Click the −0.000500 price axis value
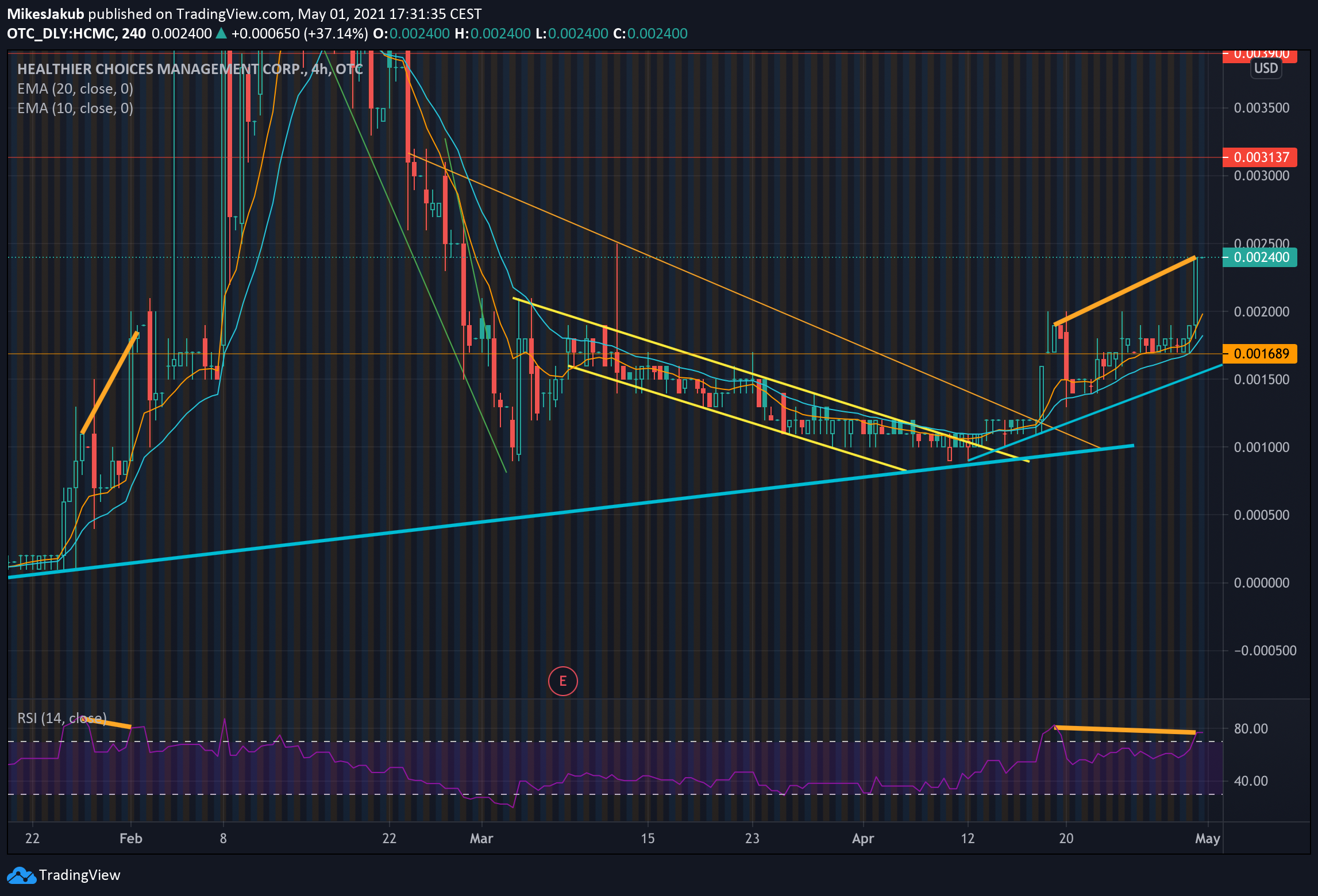The height and width of the screenshot is (896, 1318). click(x=1265, y=650)
